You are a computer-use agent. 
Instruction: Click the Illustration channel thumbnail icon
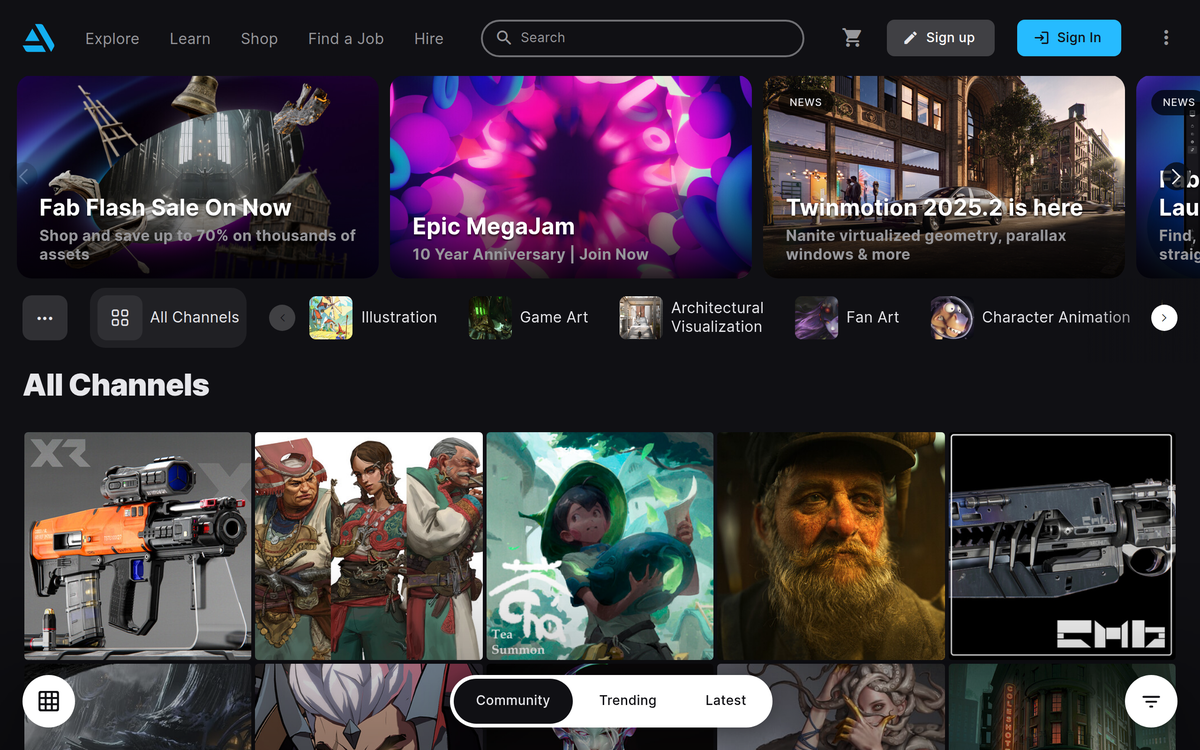tap(331, 318)
